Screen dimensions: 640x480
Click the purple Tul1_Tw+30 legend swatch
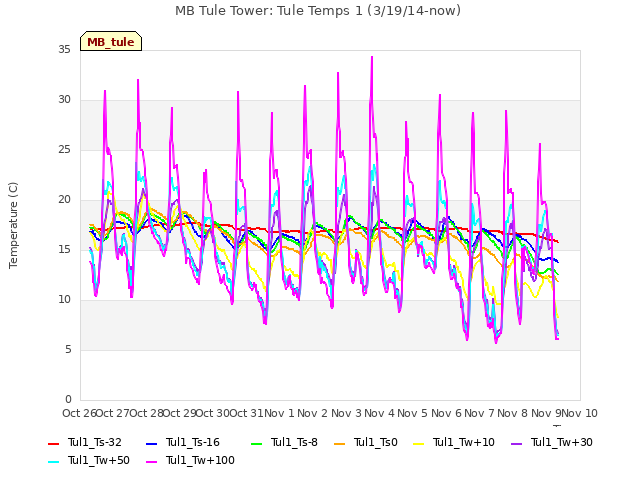[x=516, y=443]
